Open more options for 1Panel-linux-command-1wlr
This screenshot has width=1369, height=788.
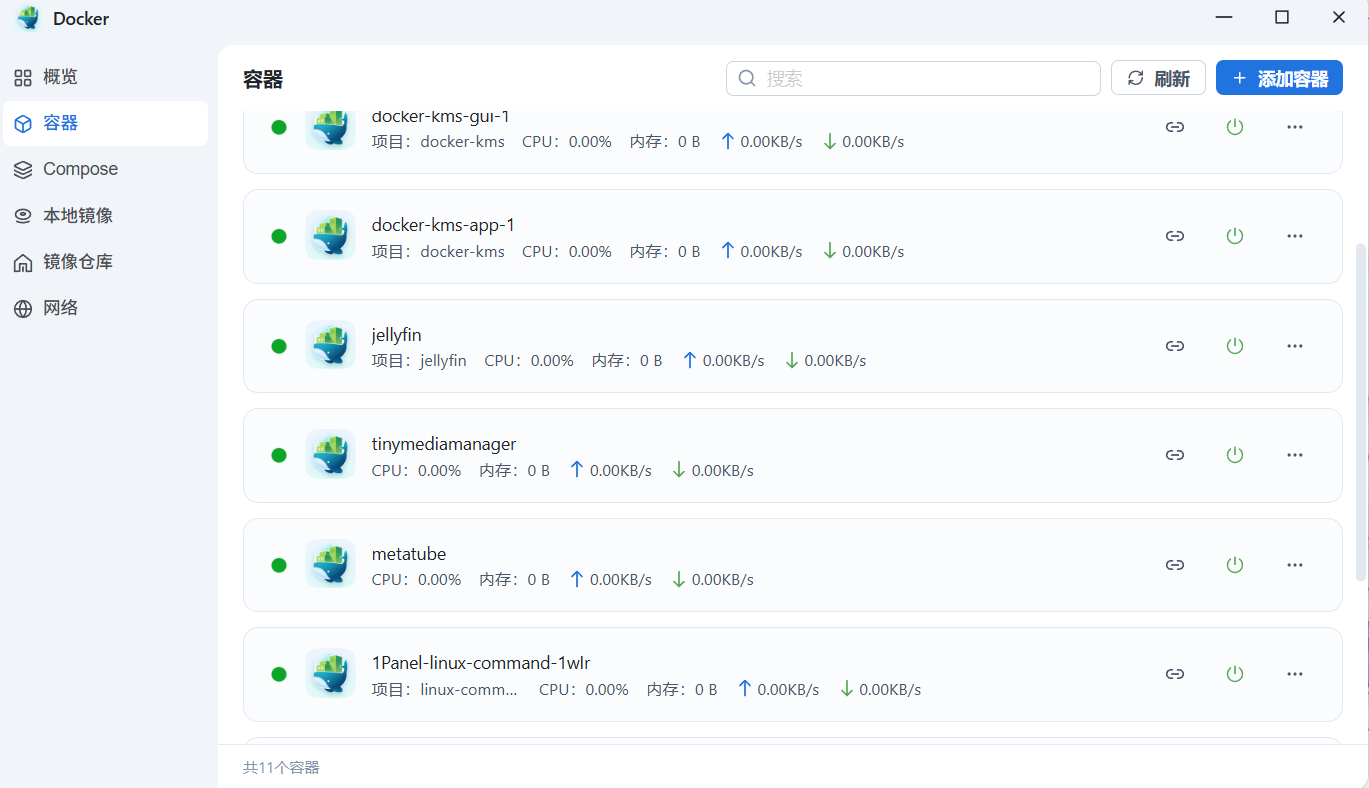pyautogui.click(x=1295, y=674)
